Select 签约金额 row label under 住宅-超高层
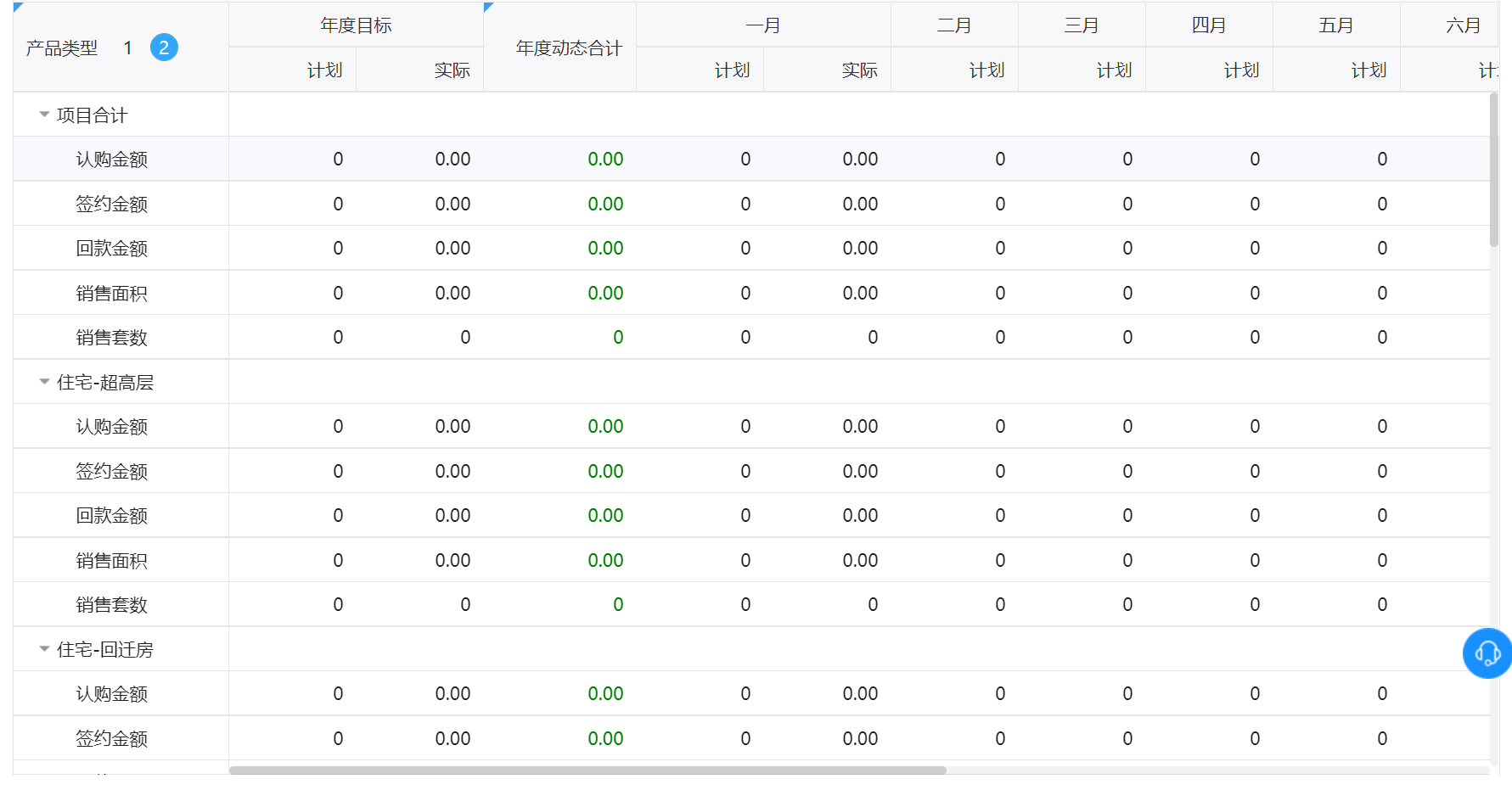This screenshot has width=1512, height=790. point(111,471)
